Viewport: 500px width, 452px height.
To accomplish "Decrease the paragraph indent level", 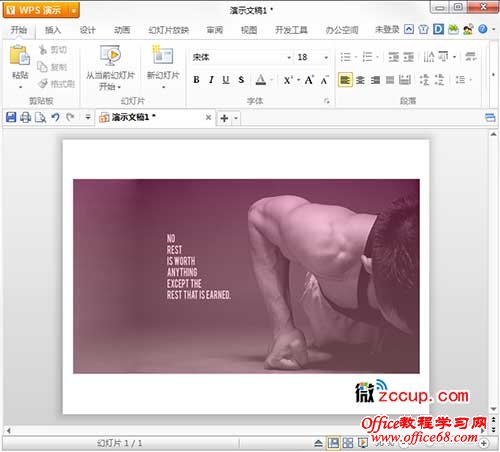I will (x=393, y=57).
